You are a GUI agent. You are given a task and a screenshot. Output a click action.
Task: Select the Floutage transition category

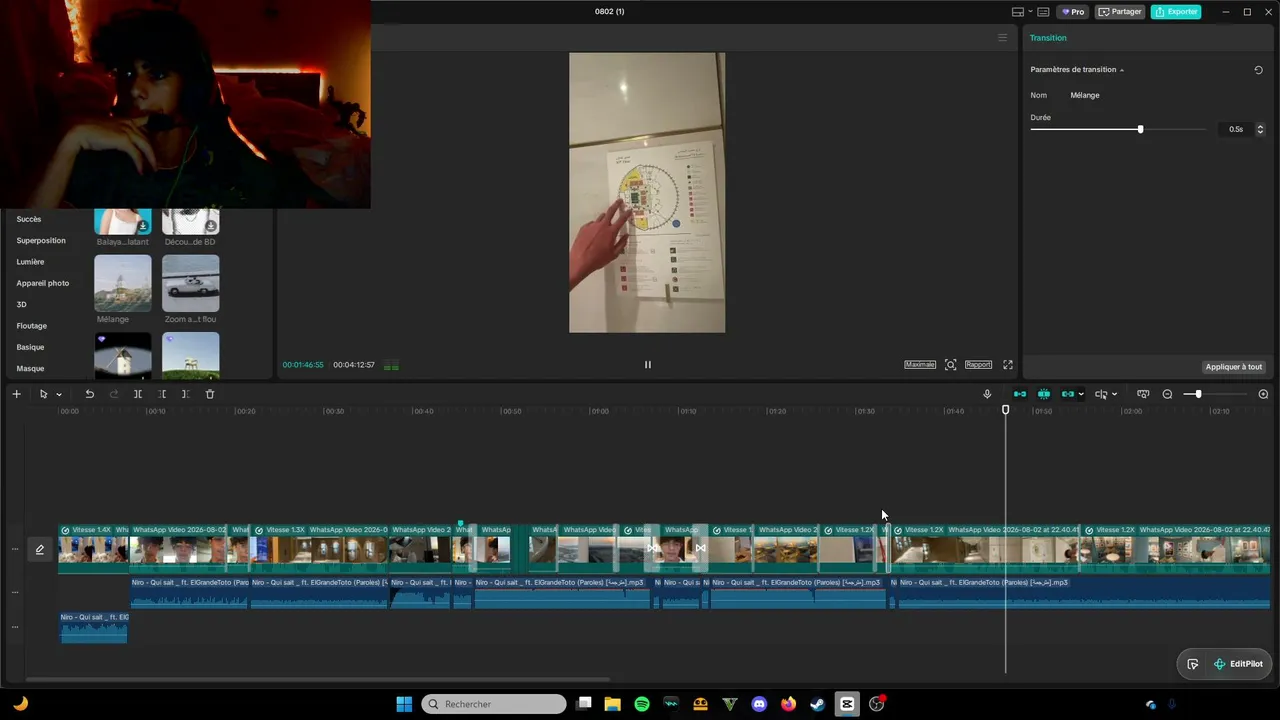point(32,326)
